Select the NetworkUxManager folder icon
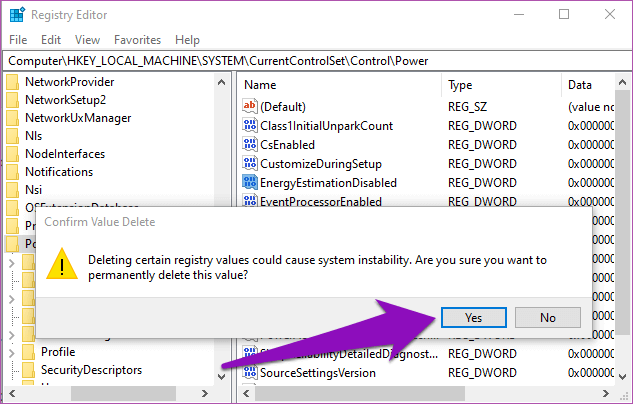 [13, 118]
